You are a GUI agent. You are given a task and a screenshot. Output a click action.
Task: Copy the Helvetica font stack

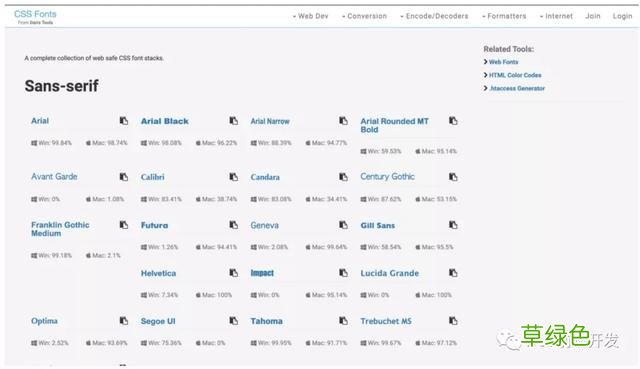coord(233,273)
